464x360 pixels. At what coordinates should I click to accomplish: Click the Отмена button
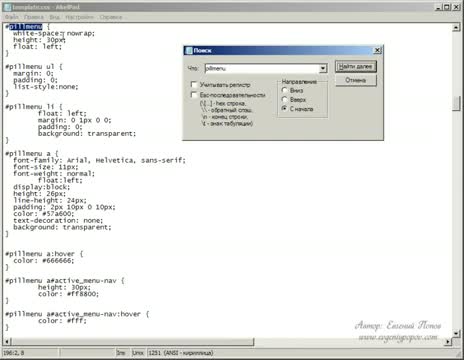point(356,80)
